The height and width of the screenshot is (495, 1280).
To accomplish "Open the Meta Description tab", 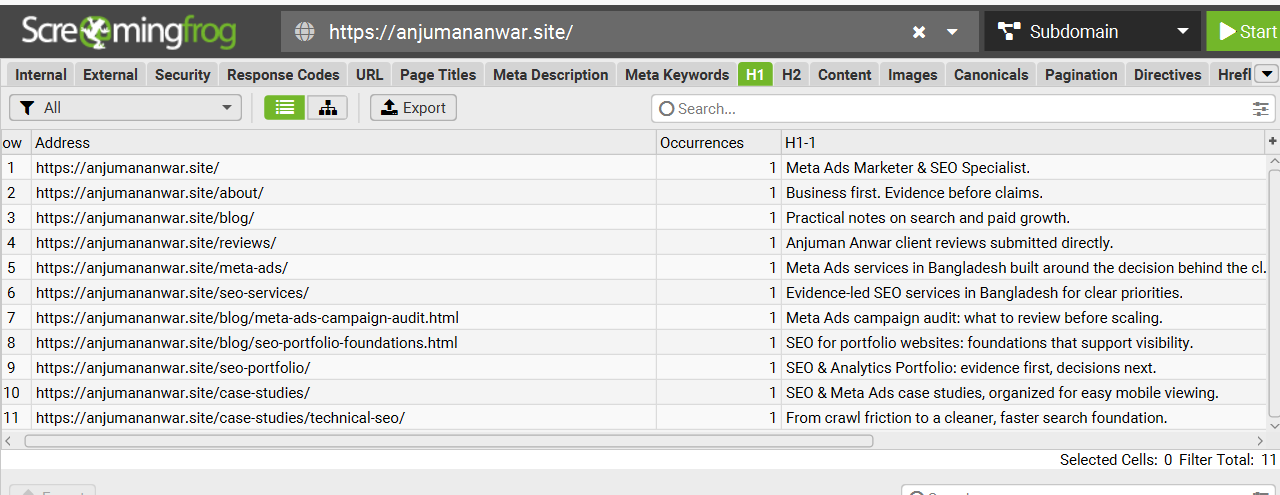I will coord(550,74).
